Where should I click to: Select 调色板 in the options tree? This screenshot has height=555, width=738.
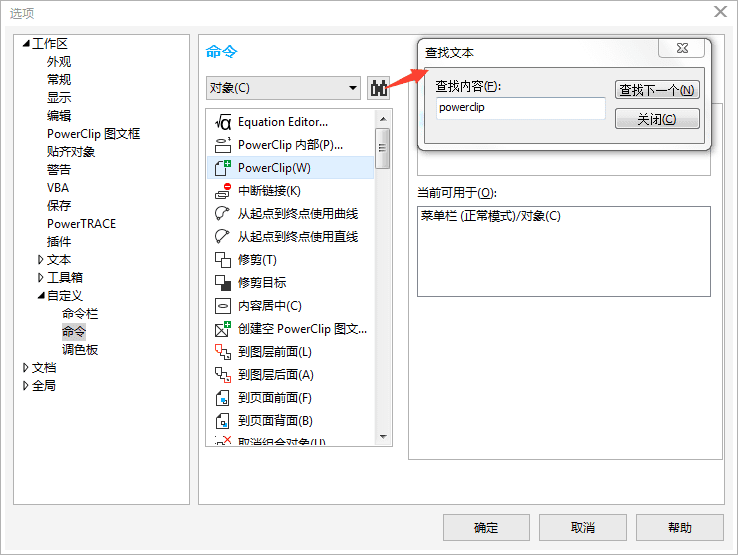(x=80, y=350)
